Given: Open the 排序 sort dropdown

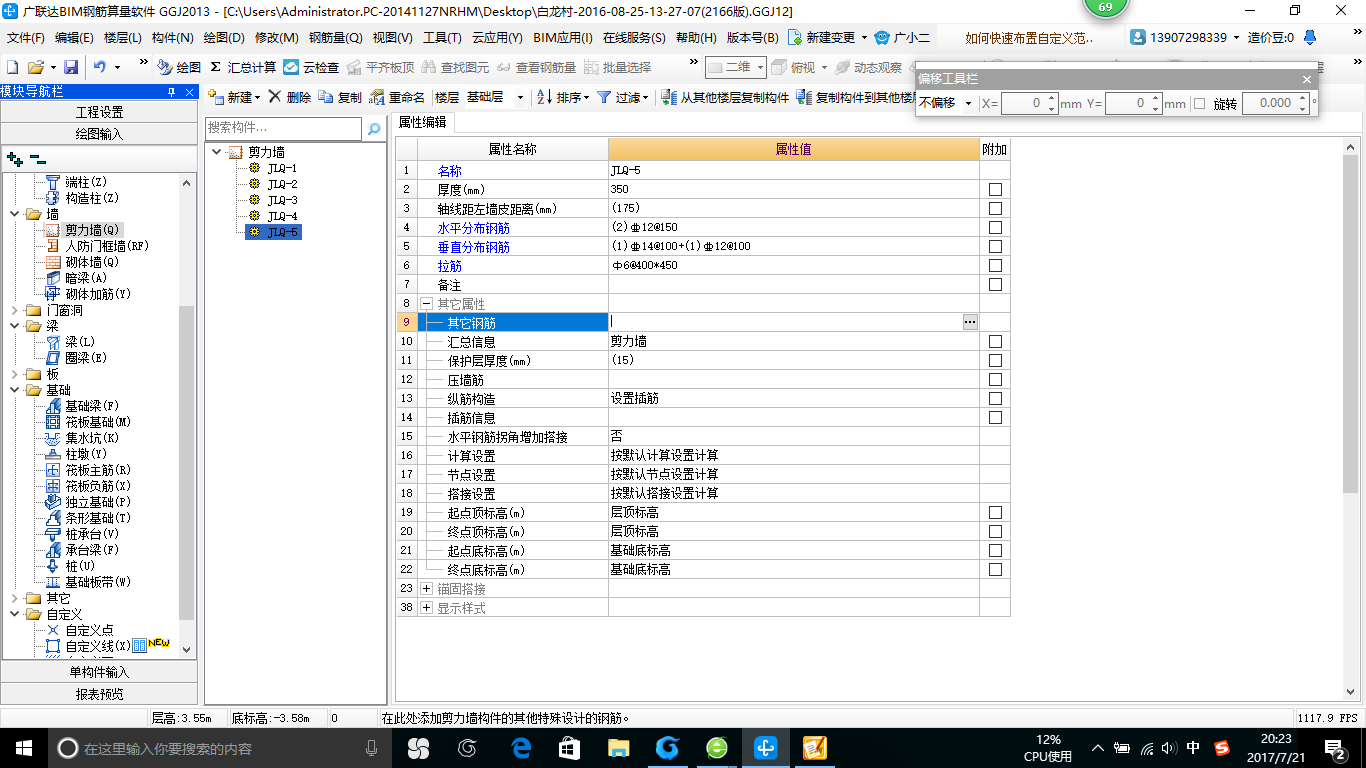Looking at the screenshot, I should pyautogui.click(x=586, y=97).
